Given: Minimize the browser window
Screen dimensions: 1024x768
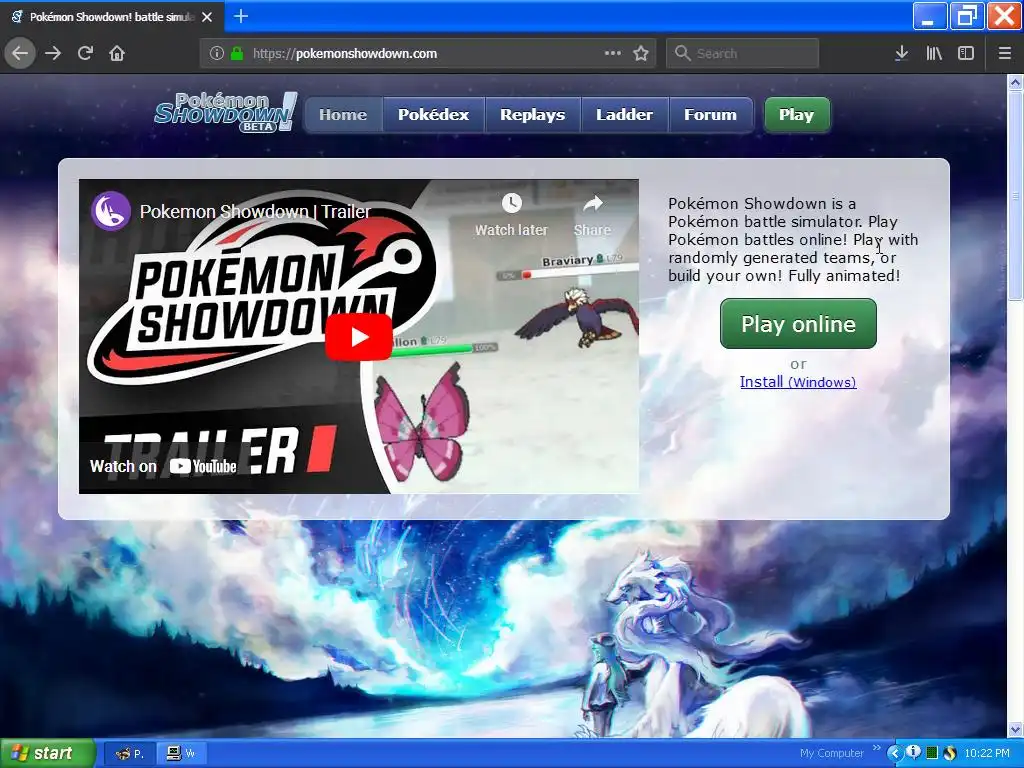Looking at the screenshot, I should (x=929, y=16).
